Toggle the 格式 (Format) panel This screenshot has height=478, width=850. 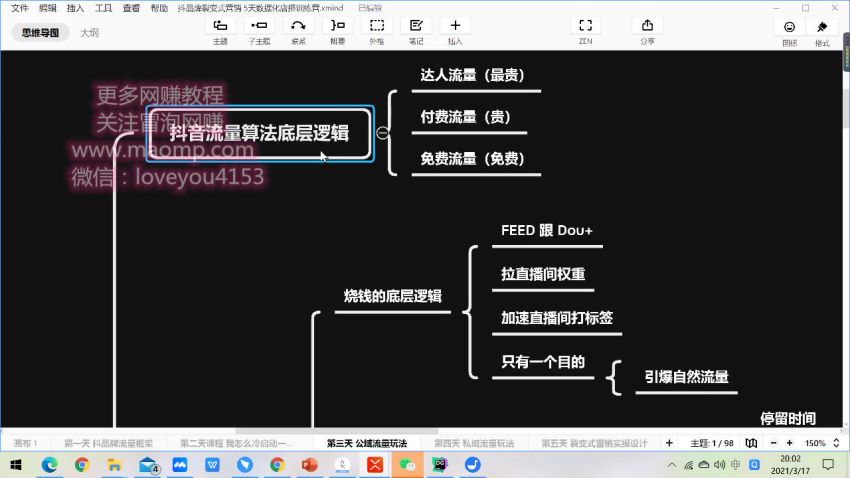[x=822, y=31]
